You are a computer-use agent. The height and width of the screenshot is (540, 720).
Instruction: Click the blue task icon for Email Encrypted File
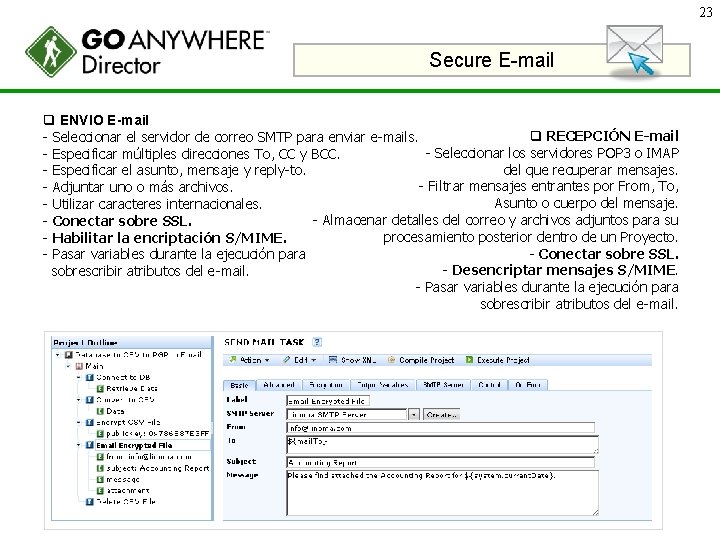[90, 445]
